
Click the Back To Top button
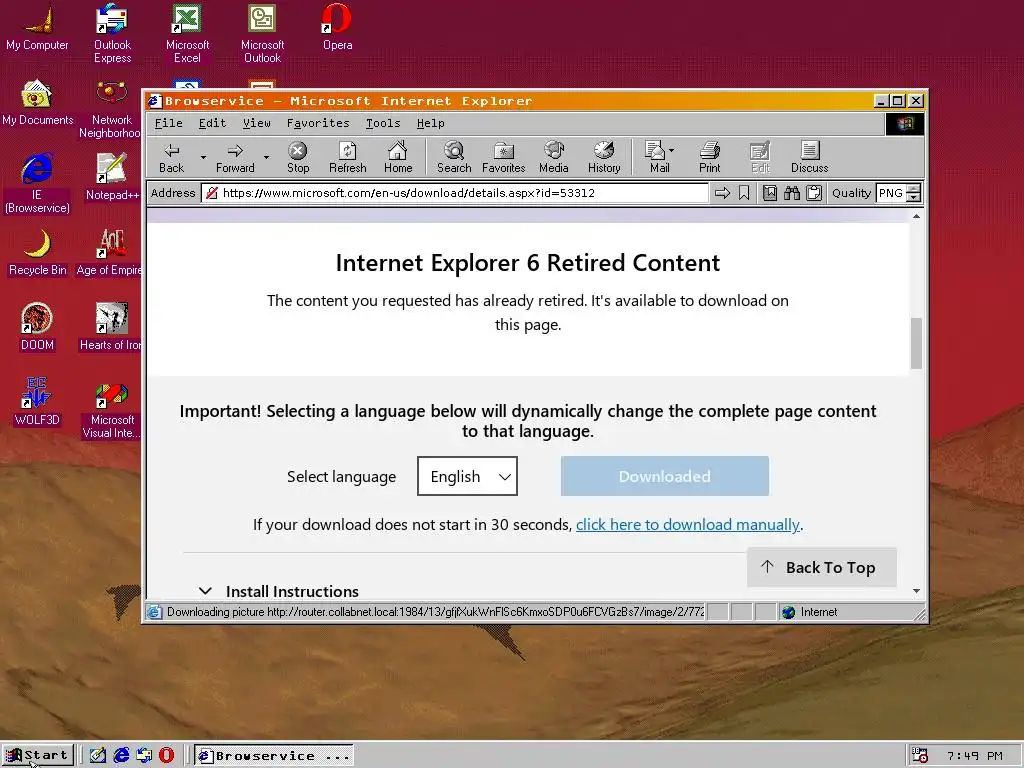point(822,567)
